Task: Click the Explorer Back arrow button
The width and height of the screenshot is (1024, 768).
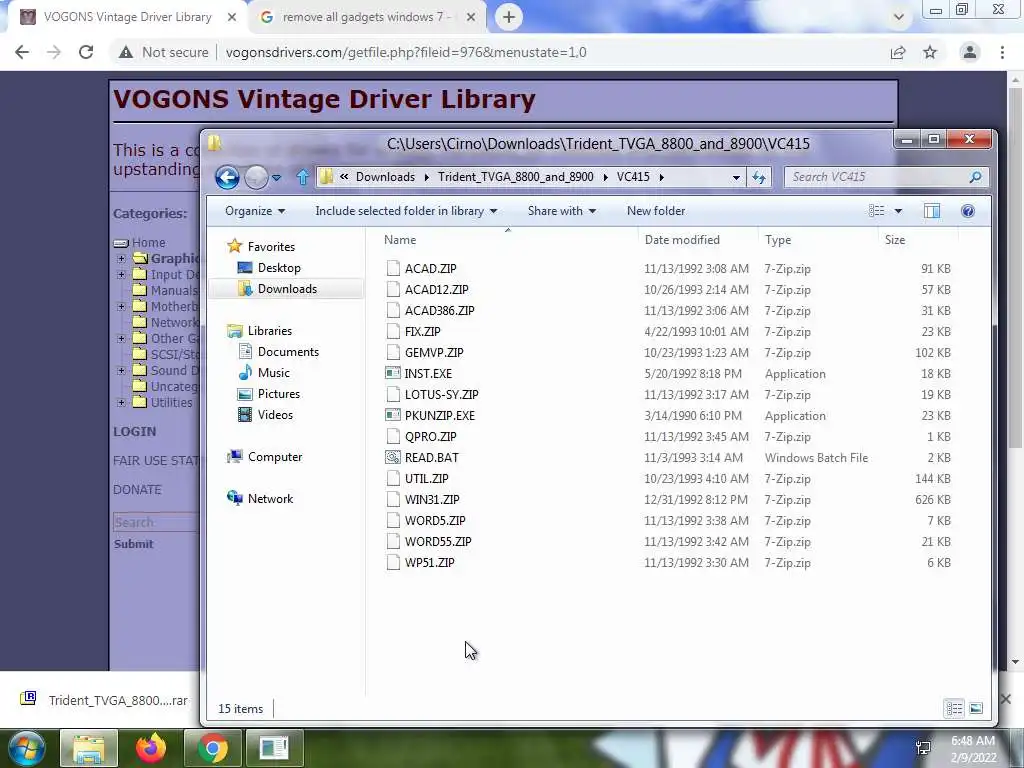Action: tap(227, 177)
